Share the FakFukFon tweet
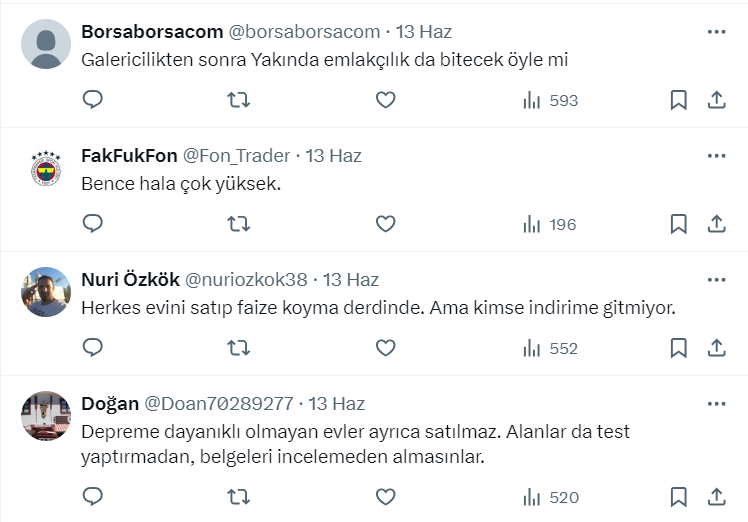The width and height of the screenshot is (748, 522). click(x=716, y=224)
